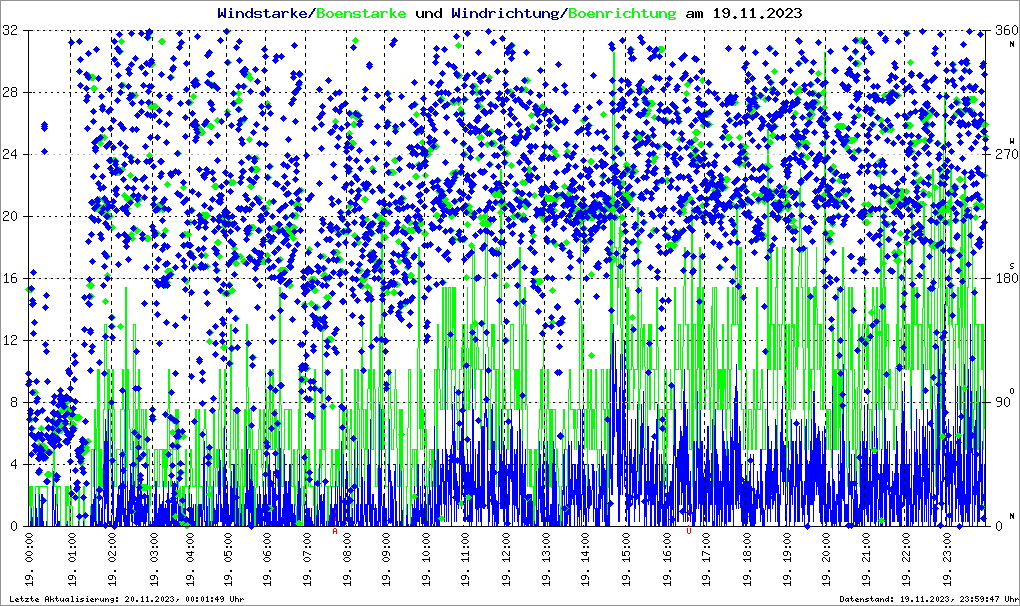Click the direction axis label 360
This screenshot has height=606, width=1020.
(x=1006, y=31)
